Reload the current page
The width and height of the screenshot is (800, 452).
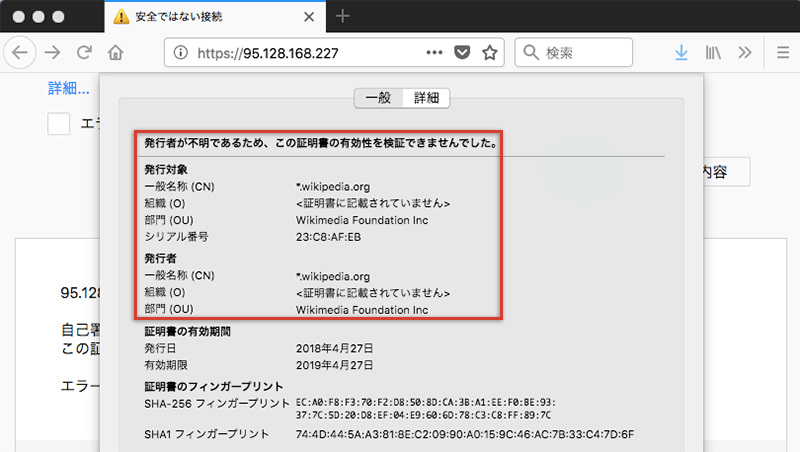point(84,52)
